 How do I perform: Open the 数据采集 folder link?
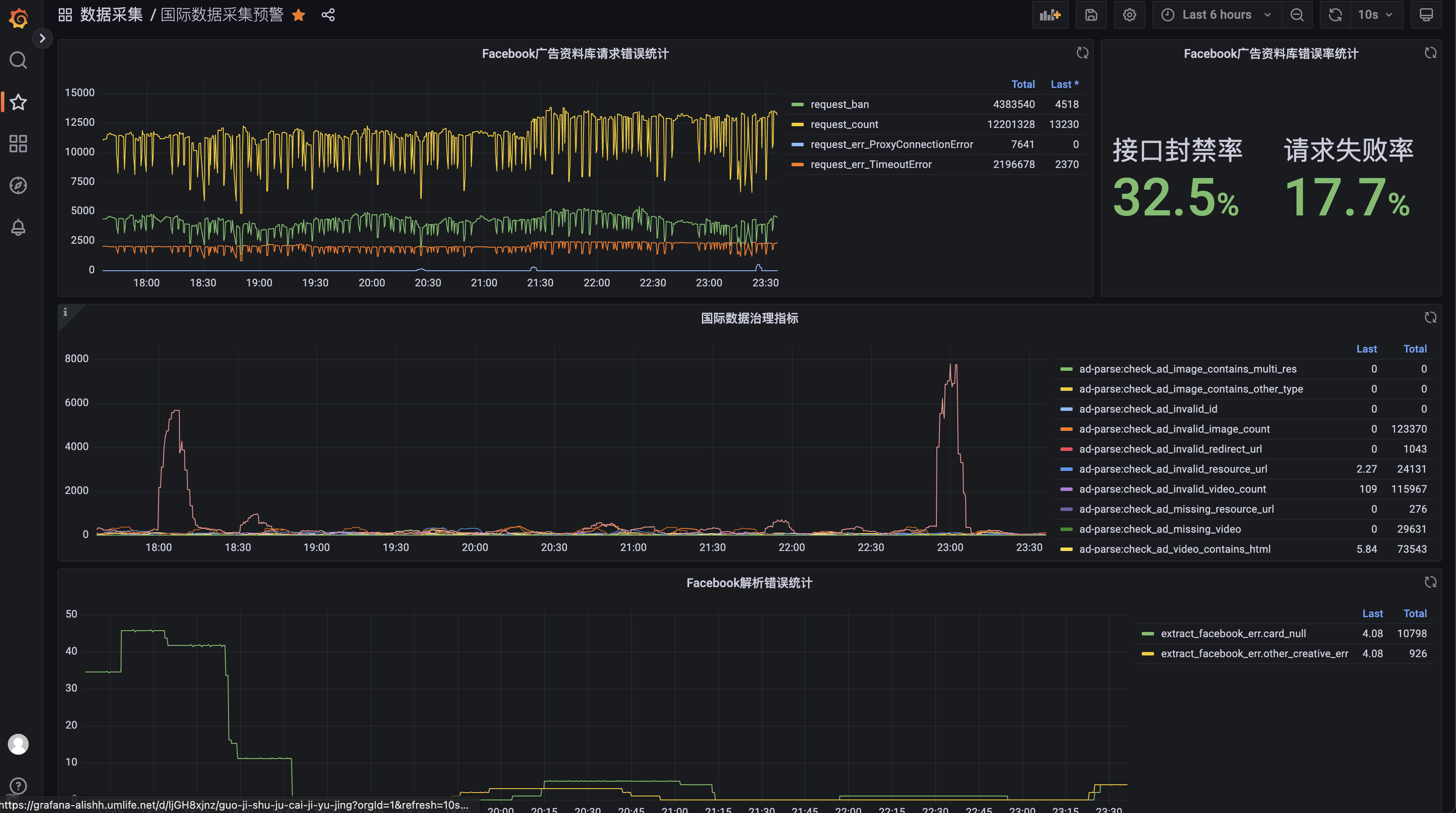[111, 15]
